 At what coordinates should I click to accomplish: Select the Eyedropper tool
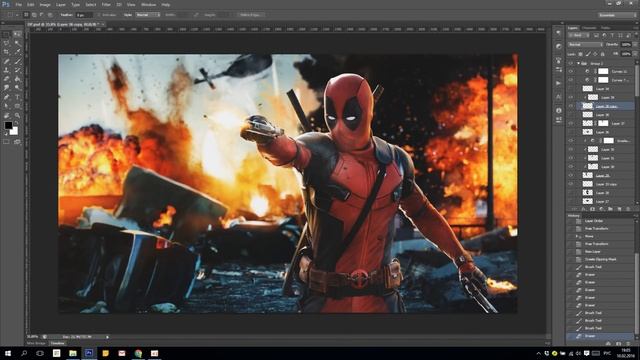click(17, 52)
